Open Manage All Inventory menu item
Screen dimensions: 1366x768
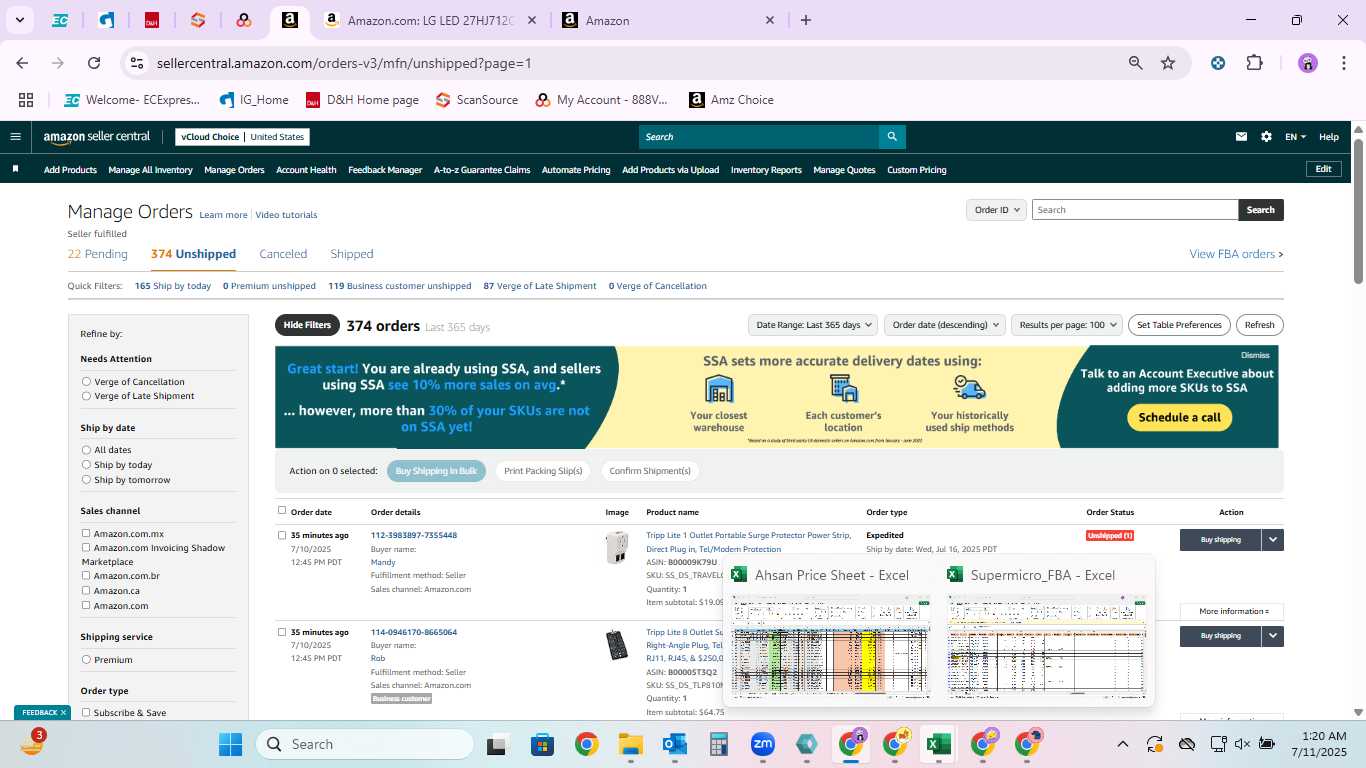pyautogui.click(x=150, y=170)
